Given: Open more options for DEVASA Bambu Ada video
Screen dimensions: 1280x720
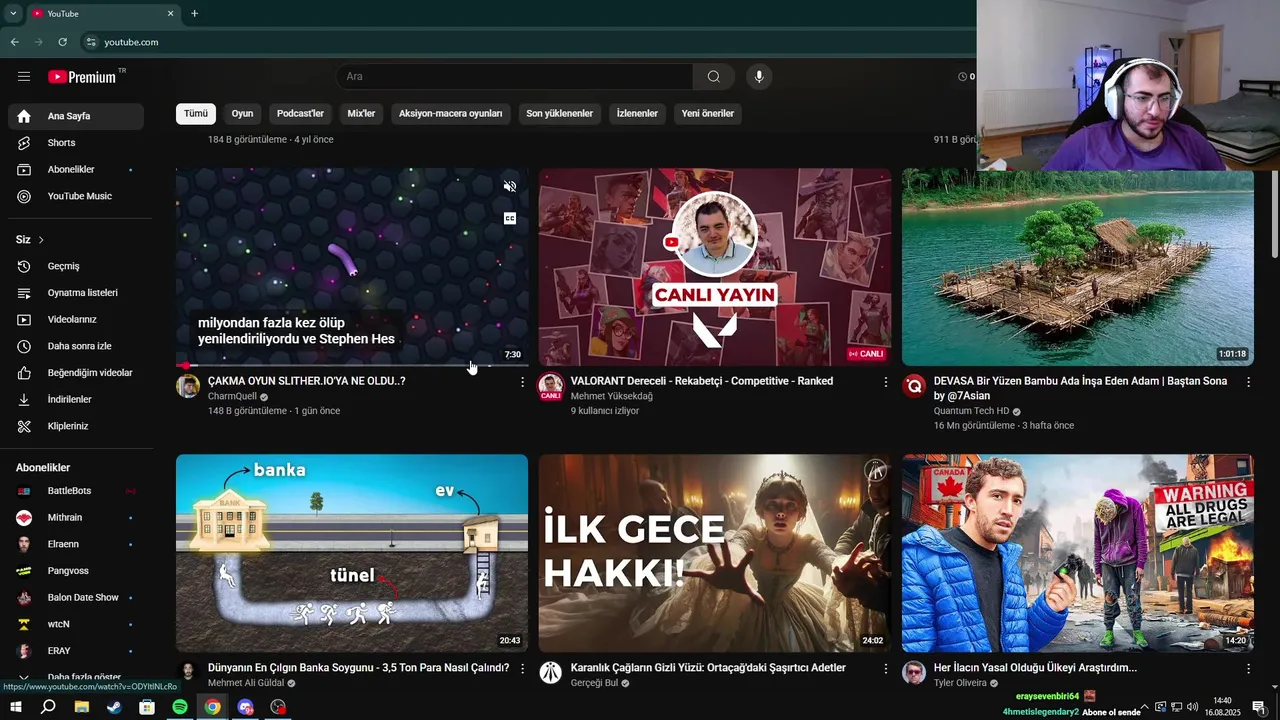Looking at the screenshot, I should pyautogui.click(x=1248, y=382).
